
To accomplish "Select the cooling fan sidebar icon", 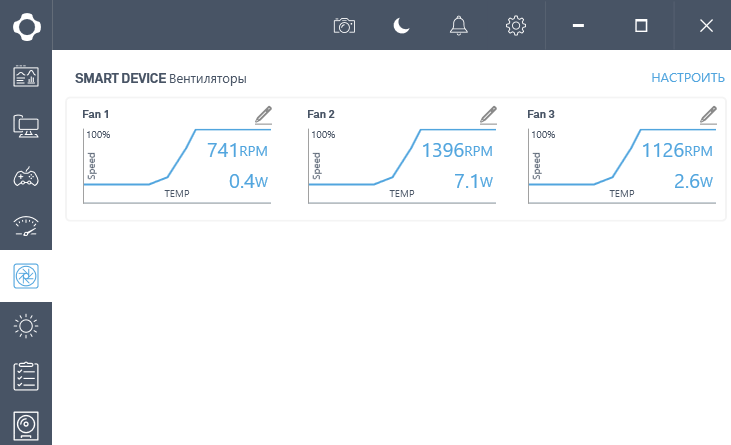I will pyautogui.click(x=26, y=276).
